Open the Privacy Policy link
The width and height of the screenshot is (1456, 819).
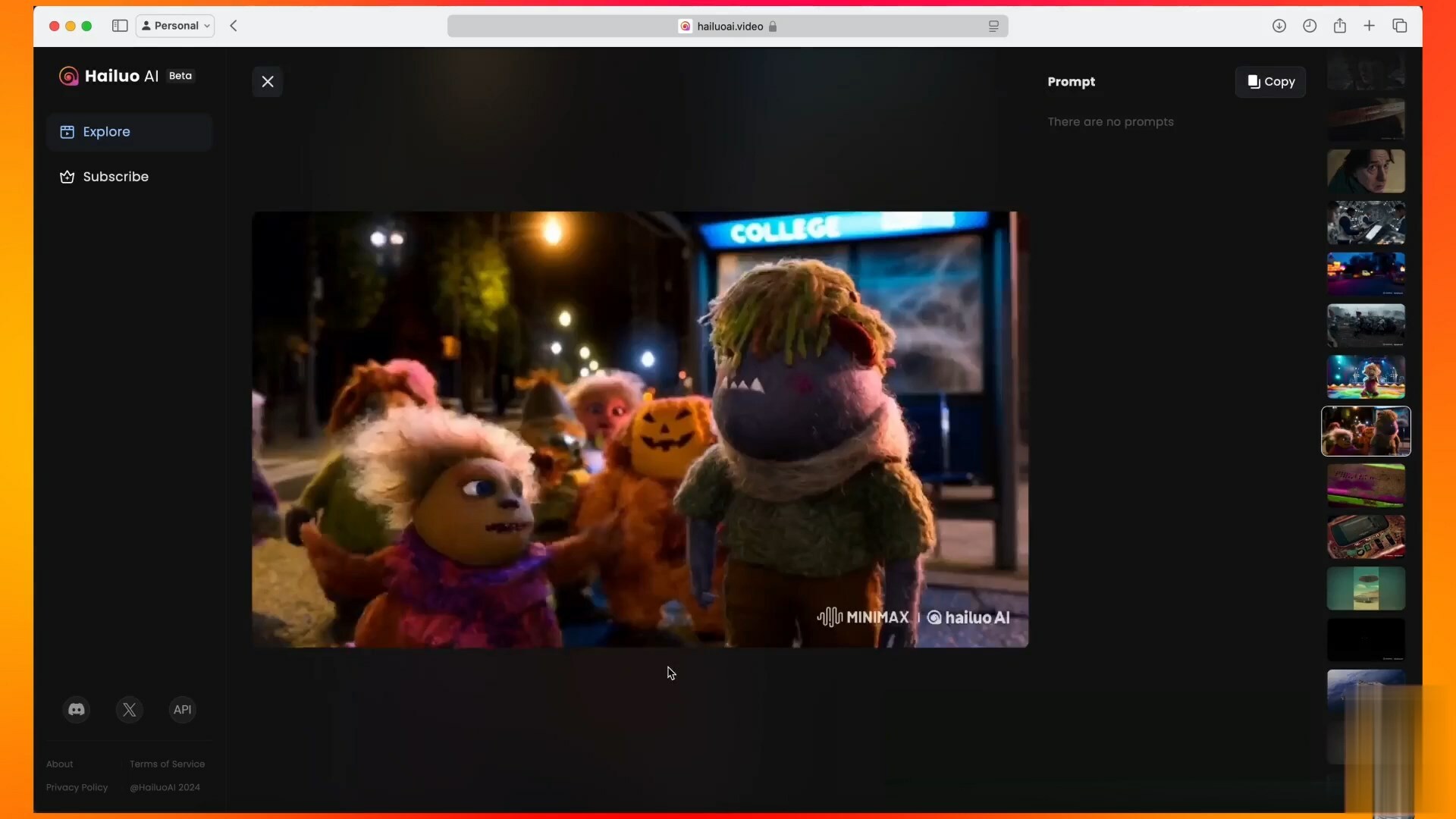pos(77,788)
